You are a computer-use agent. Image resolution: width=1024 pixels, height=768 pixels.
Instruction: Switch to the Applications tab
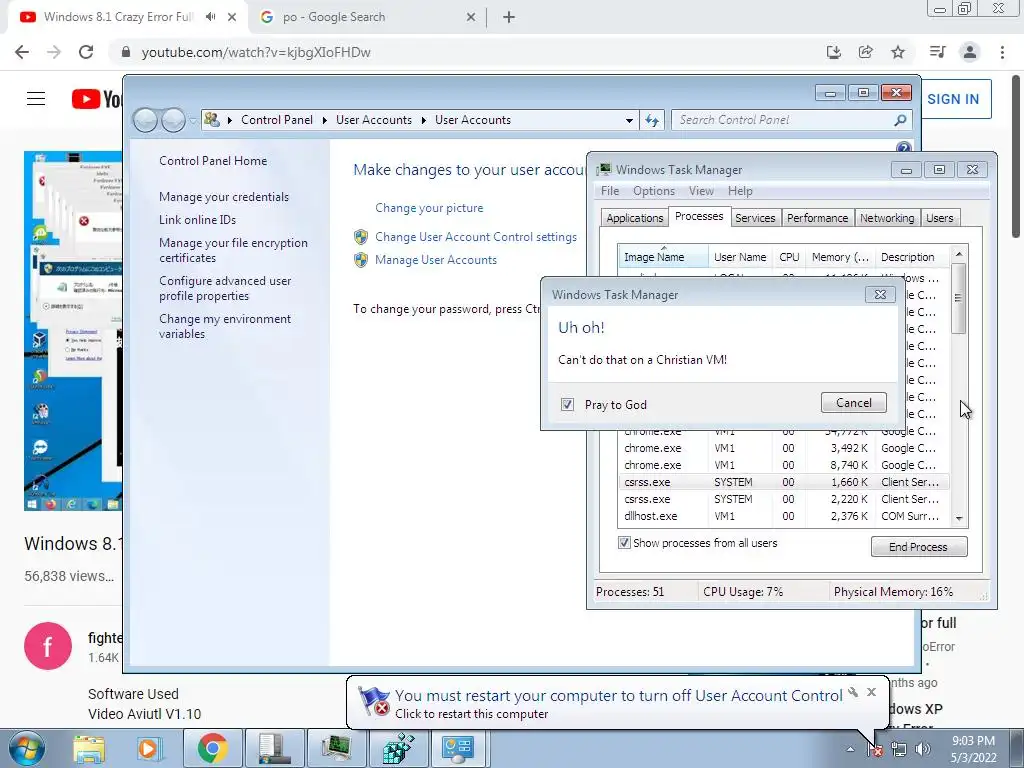pos(634,218)
